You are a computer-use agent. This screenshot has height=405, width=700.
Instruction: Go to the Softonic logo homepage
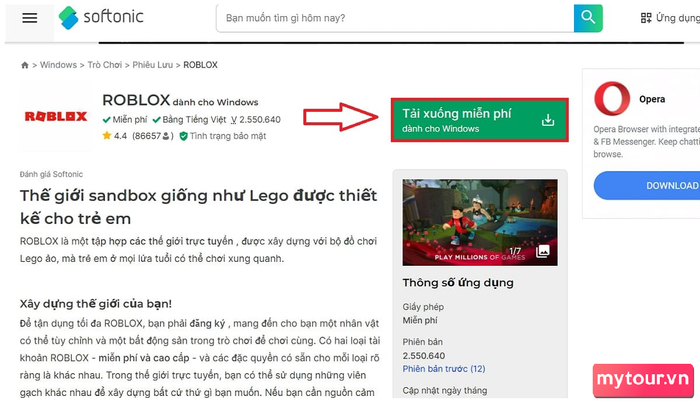point(101,17)
